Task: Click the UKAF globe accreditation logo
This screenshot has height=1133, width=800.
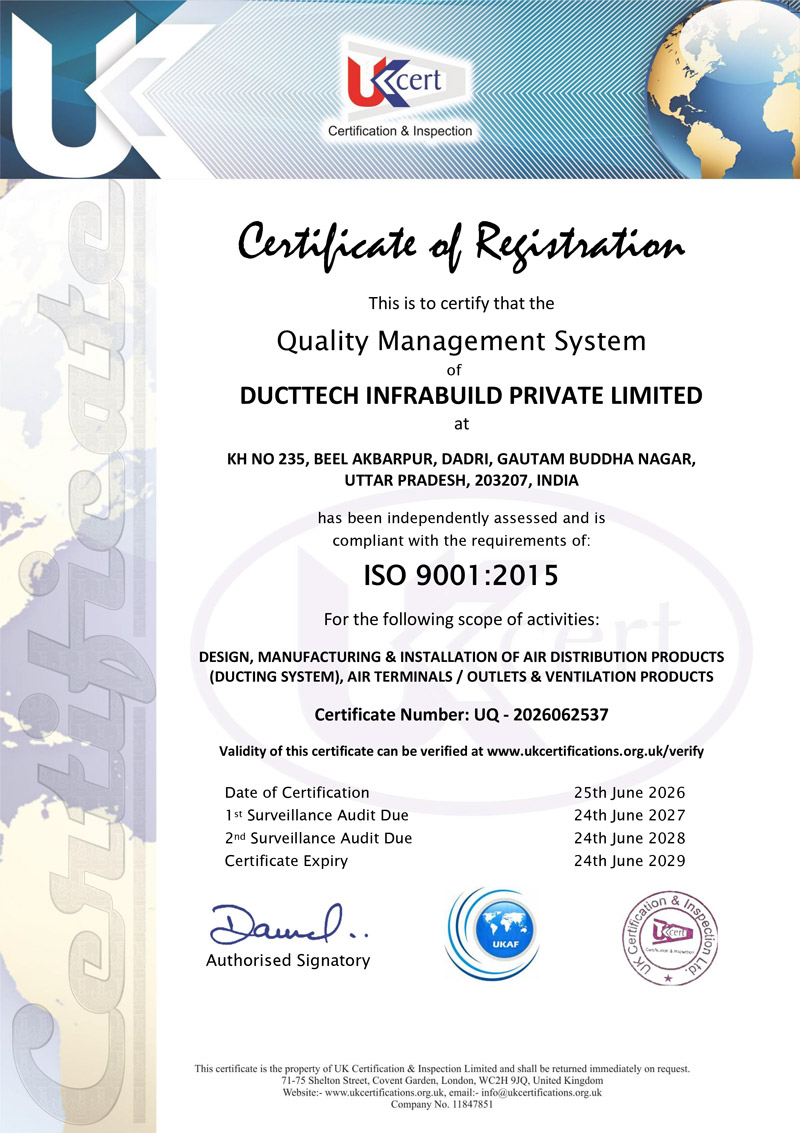Action: [x=493, y=934]
